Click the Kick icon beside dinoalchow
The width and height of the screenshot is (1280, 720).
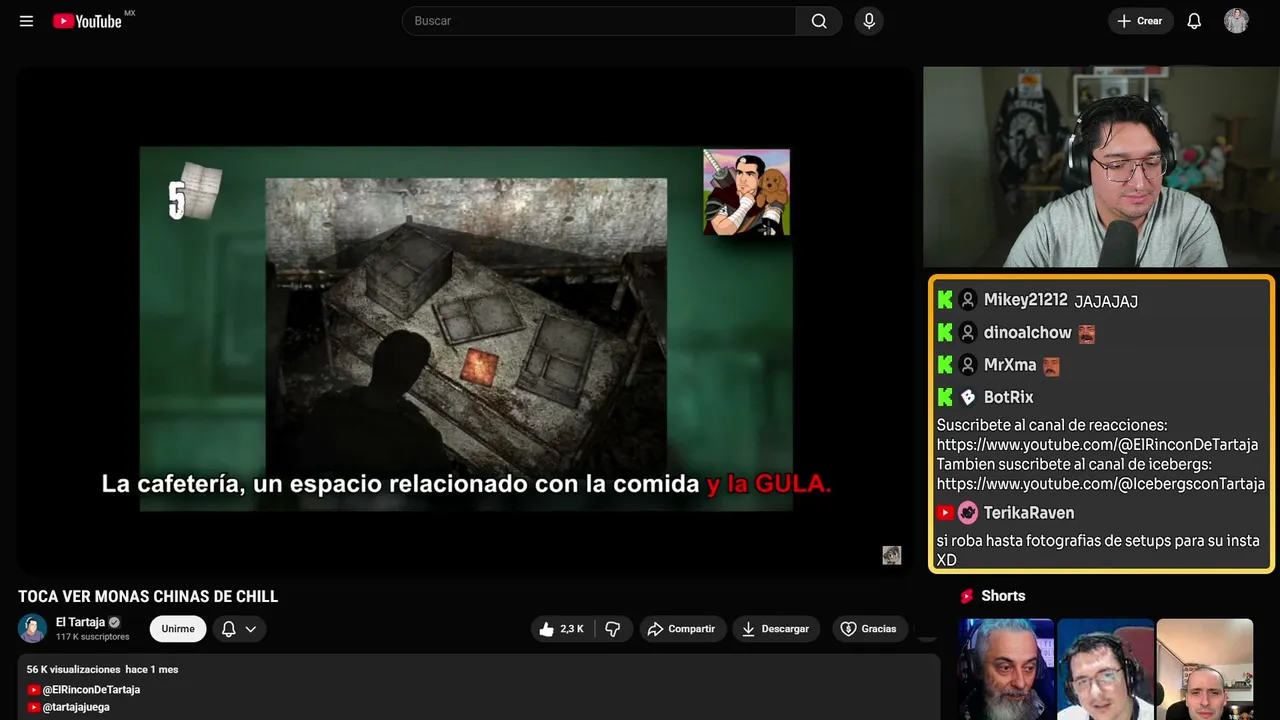[945, 333]
